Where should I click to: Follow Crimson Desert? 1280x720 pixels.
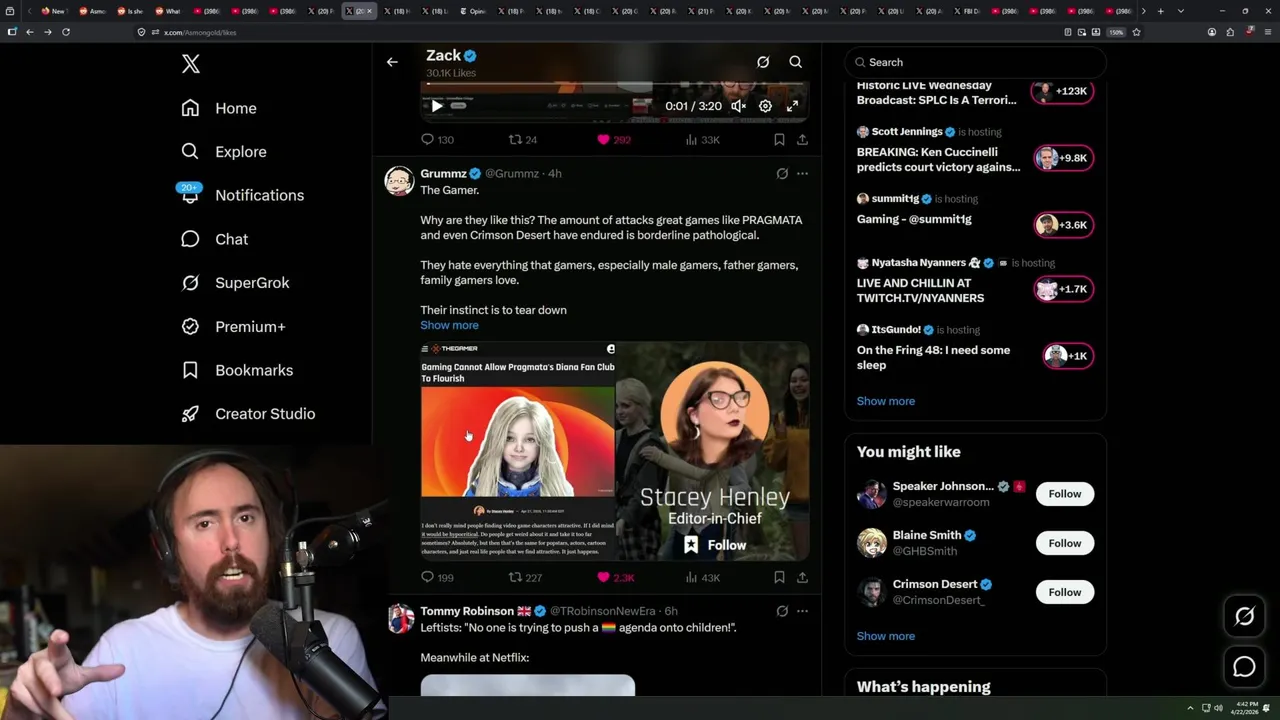(x=1064, y=592)
